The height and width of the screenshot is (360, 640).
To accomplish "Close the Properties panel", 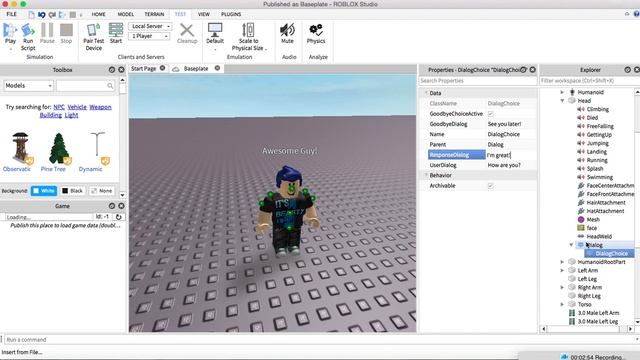I will click(x=533, y=70).
